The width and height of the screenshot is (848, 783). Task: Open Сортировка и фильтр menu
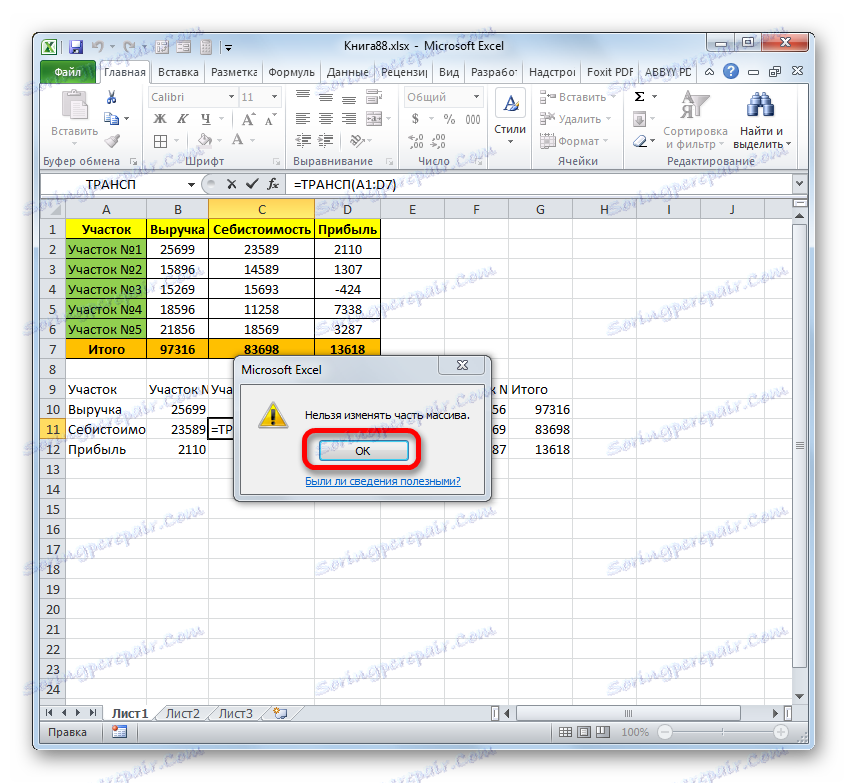coord(695,120)
